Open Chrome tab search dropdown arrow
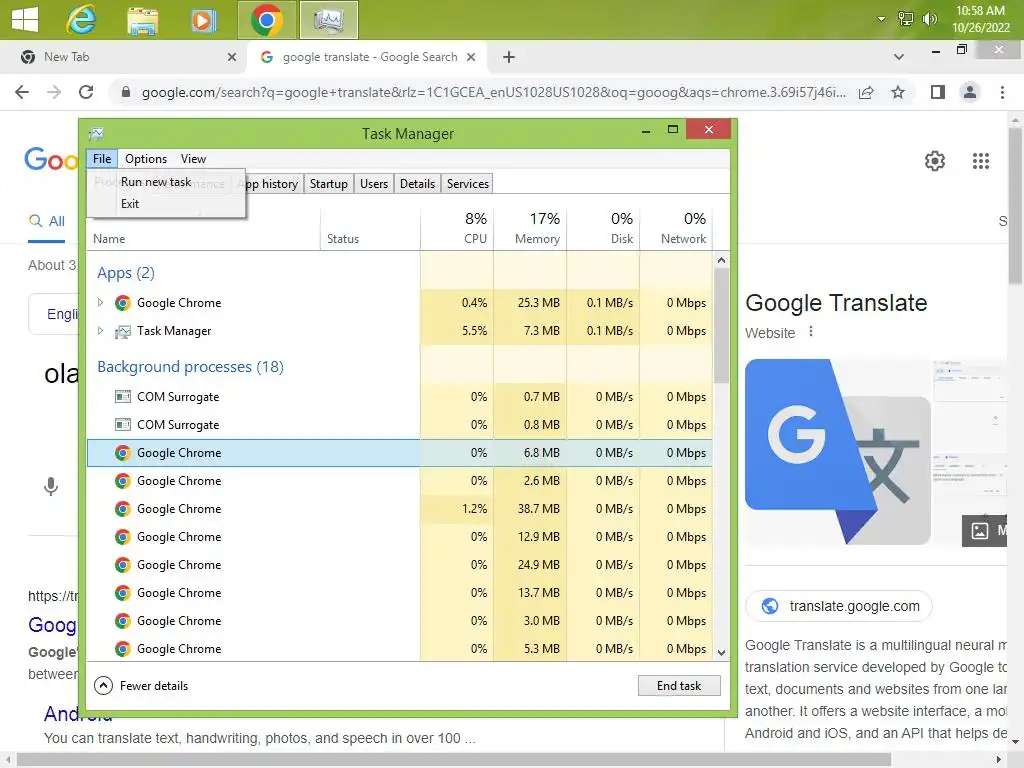 (899, 57)
